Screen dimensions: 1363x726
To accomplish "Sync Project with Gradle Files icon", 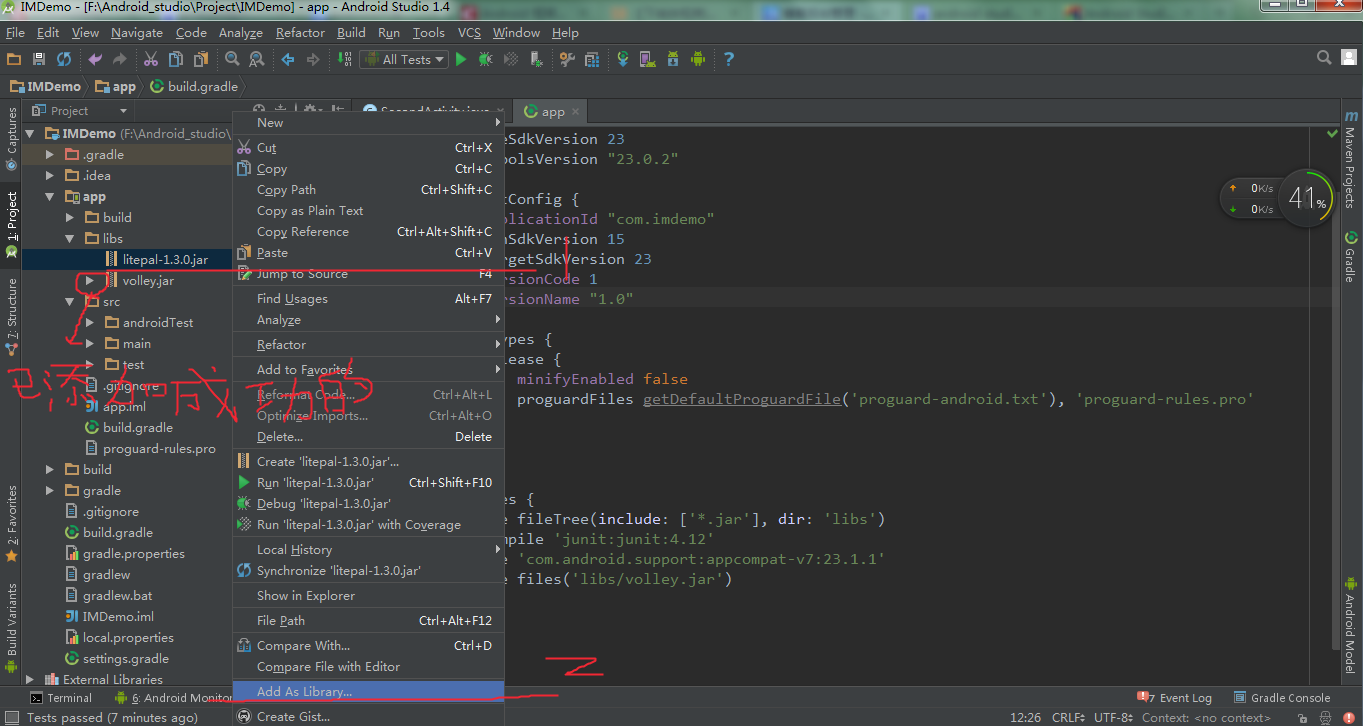I will [x=623, y=60].
